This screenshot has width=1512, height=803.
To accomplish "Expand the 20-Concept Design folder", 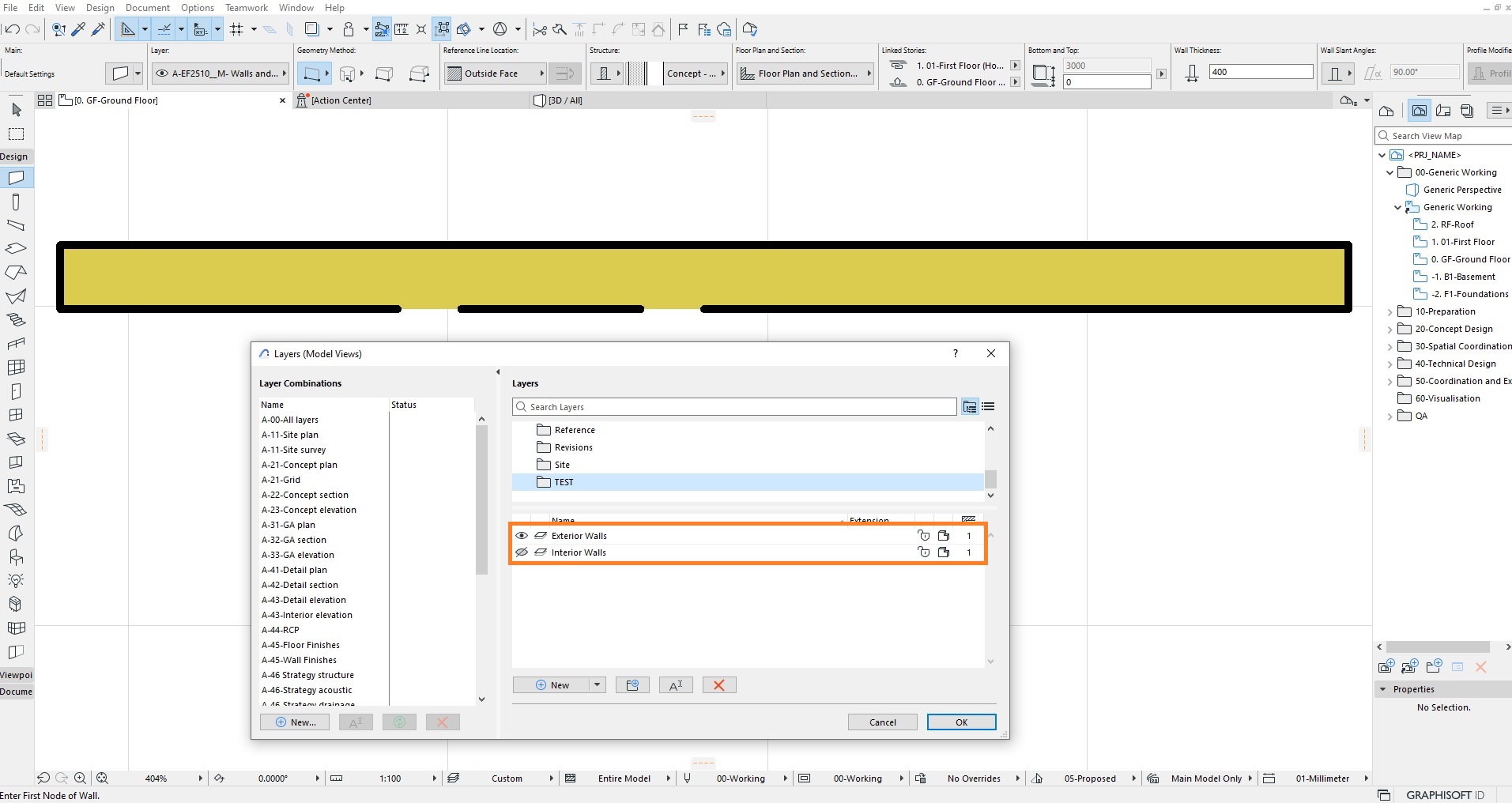I will click(1390, 329).
